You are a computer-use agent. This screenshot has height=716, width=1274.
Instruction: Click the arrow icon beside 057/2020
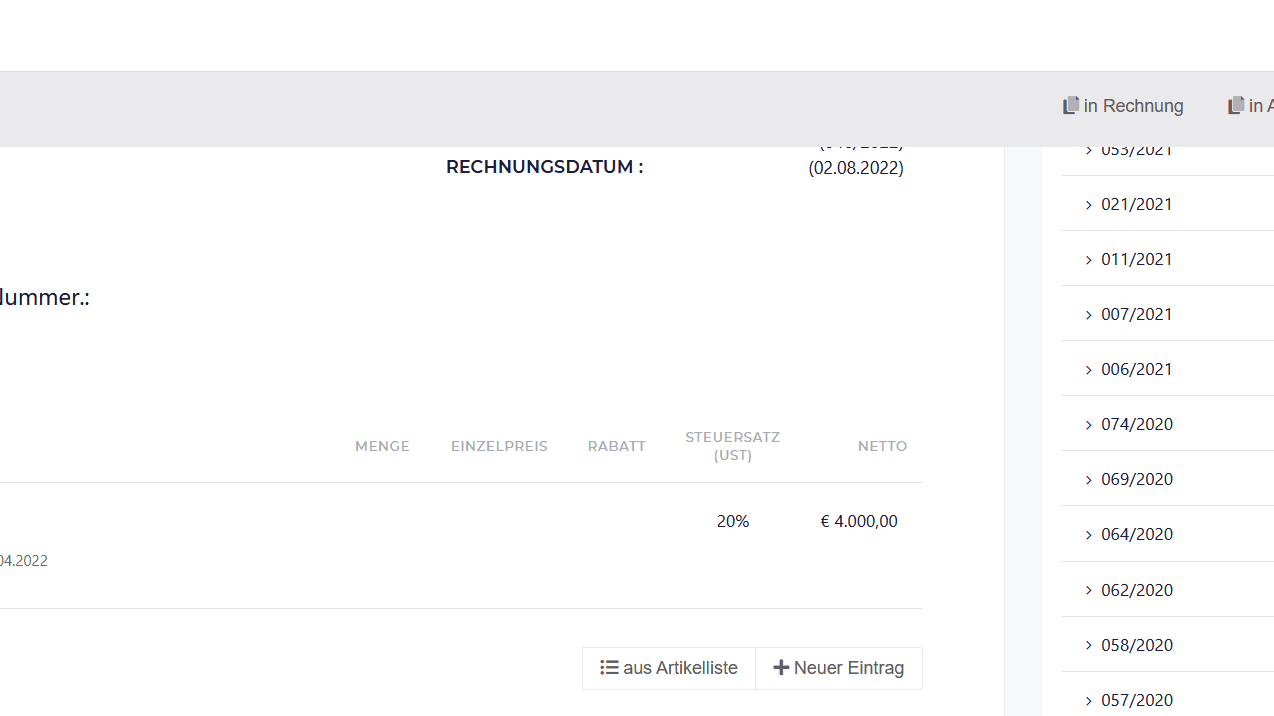click(1089, 700)
